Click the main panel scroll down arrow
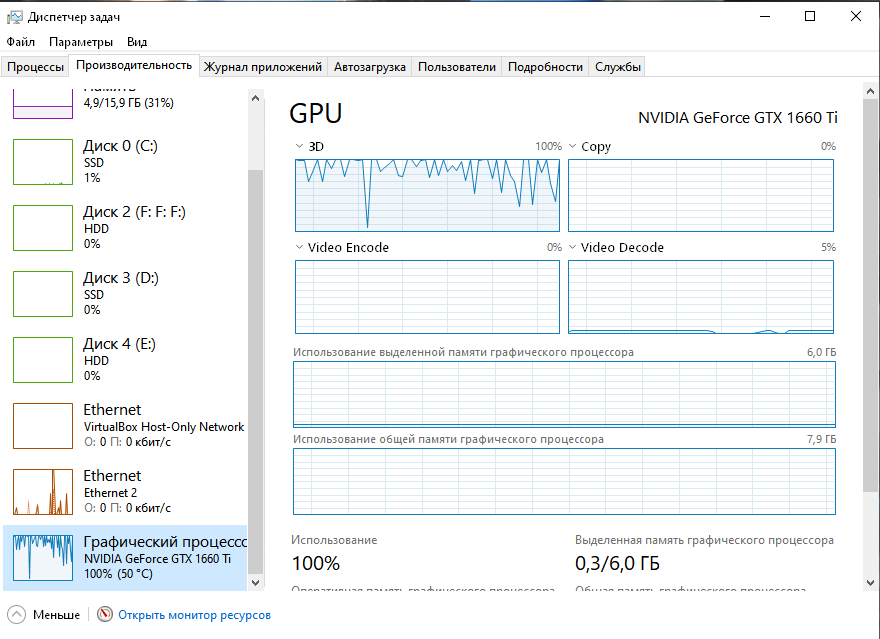 click(x=870, y=582)
